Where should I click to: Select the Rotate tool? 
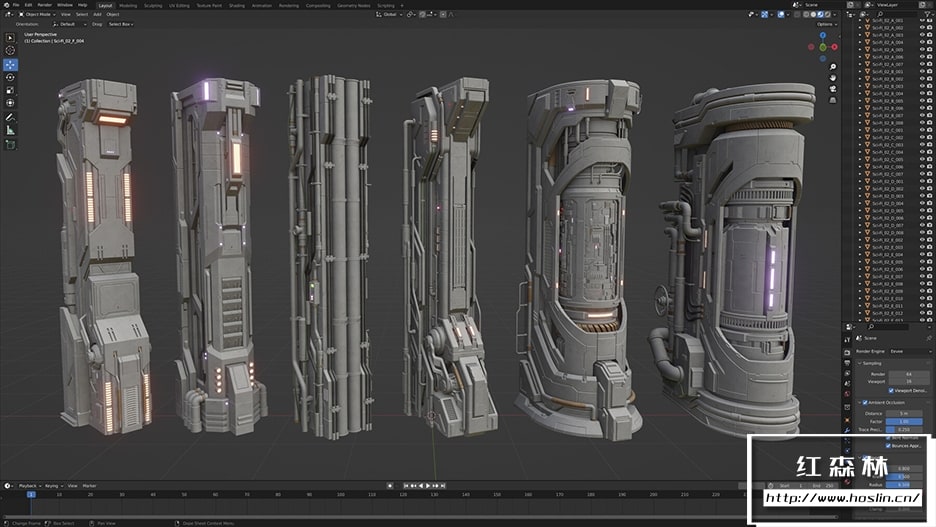coord(10,77)
